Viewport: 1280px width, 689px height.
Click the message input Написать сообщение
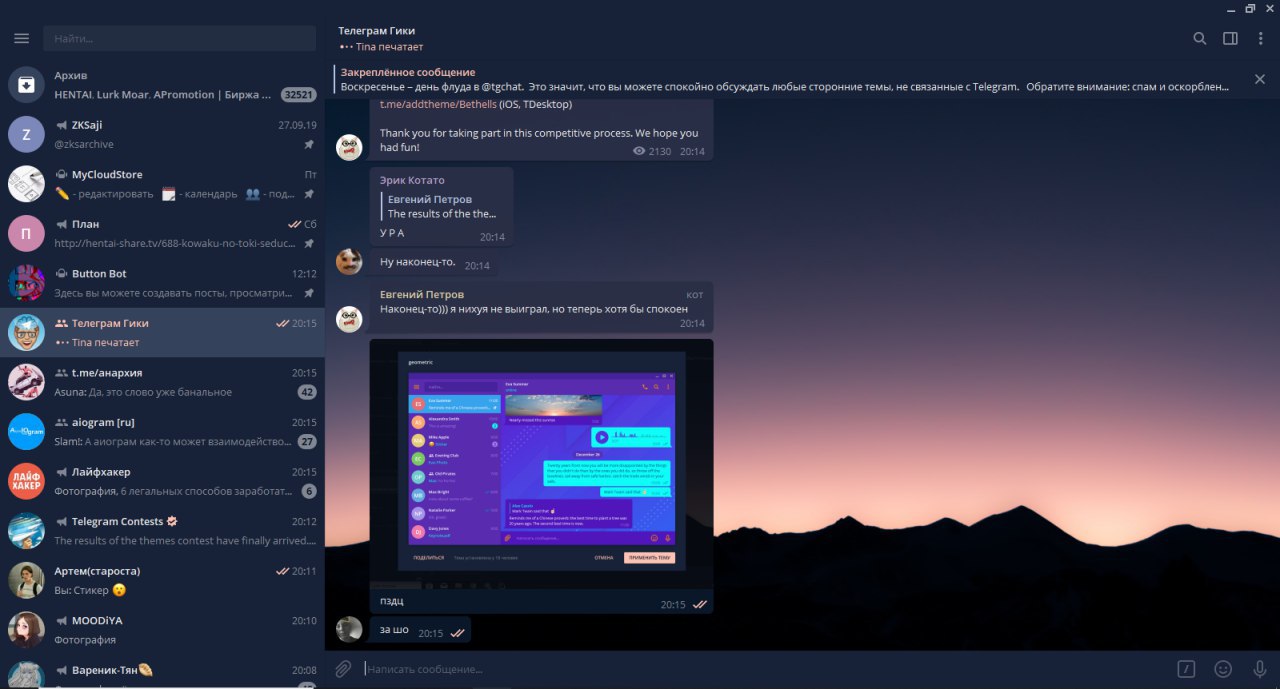coord(765,669)
